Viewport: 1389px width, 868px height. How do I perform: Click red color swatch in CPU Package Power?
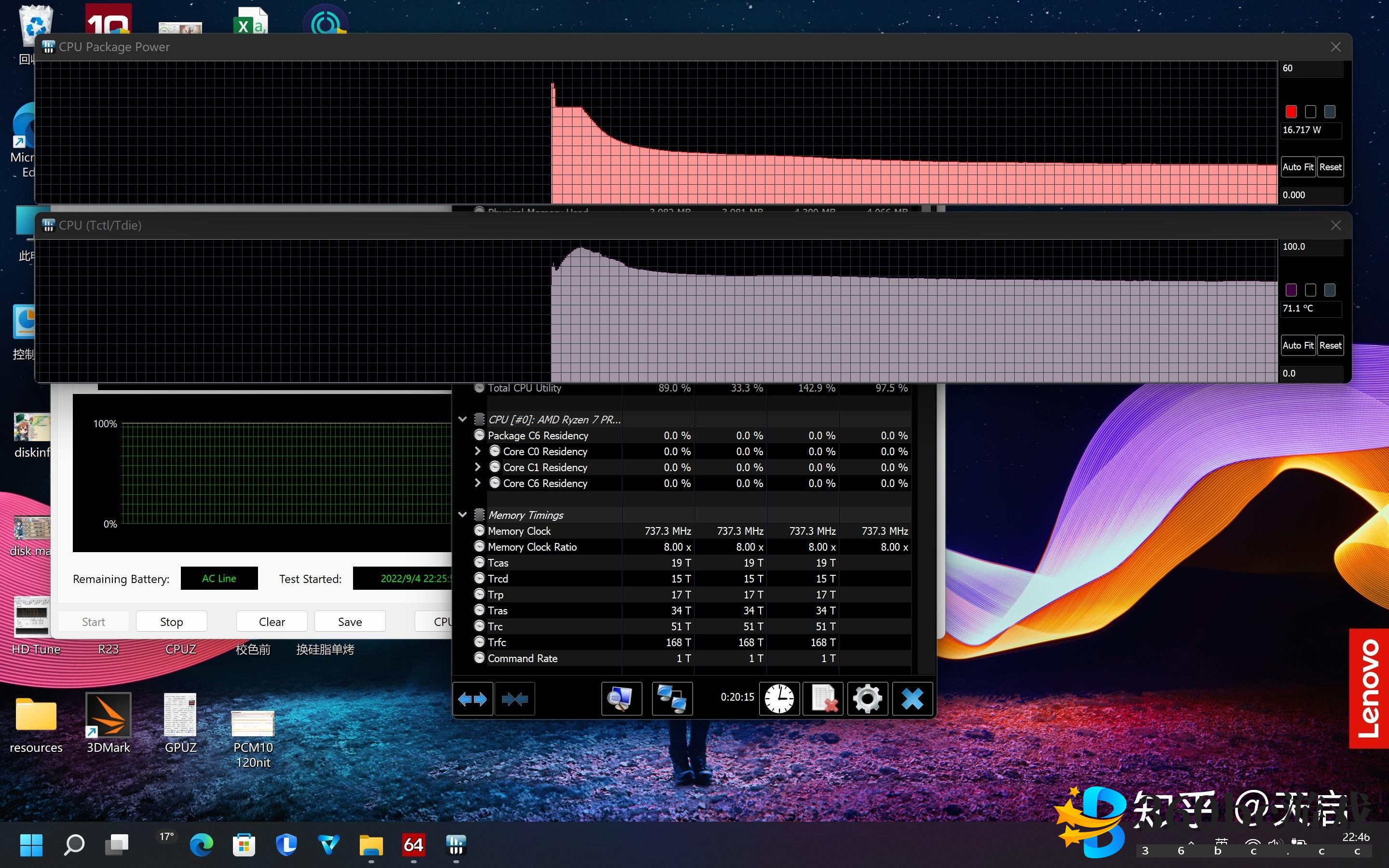(x=1291, y=111)
